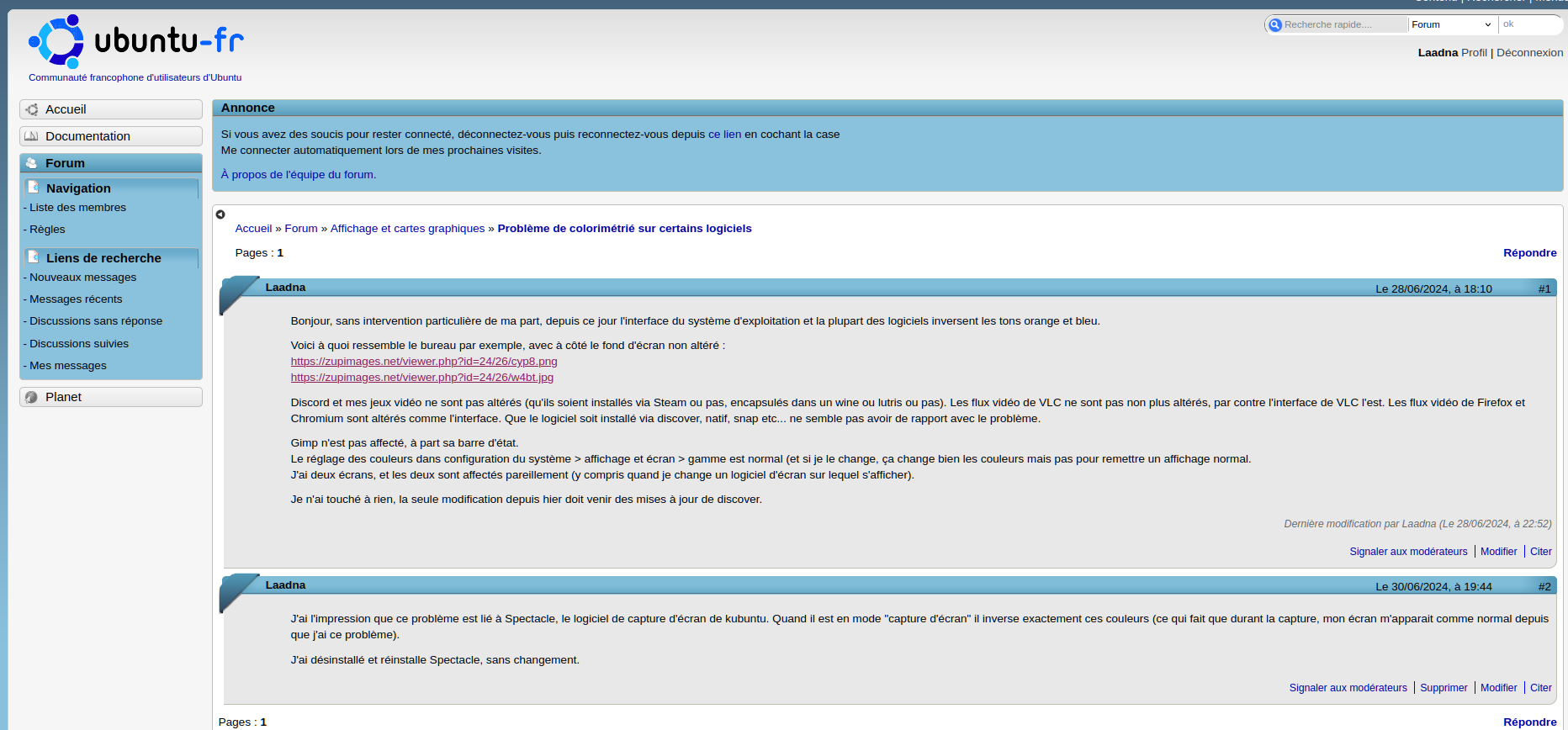Open the Règles link
Viewport: 1568px width, 730px height.
[x=47, y=230]
